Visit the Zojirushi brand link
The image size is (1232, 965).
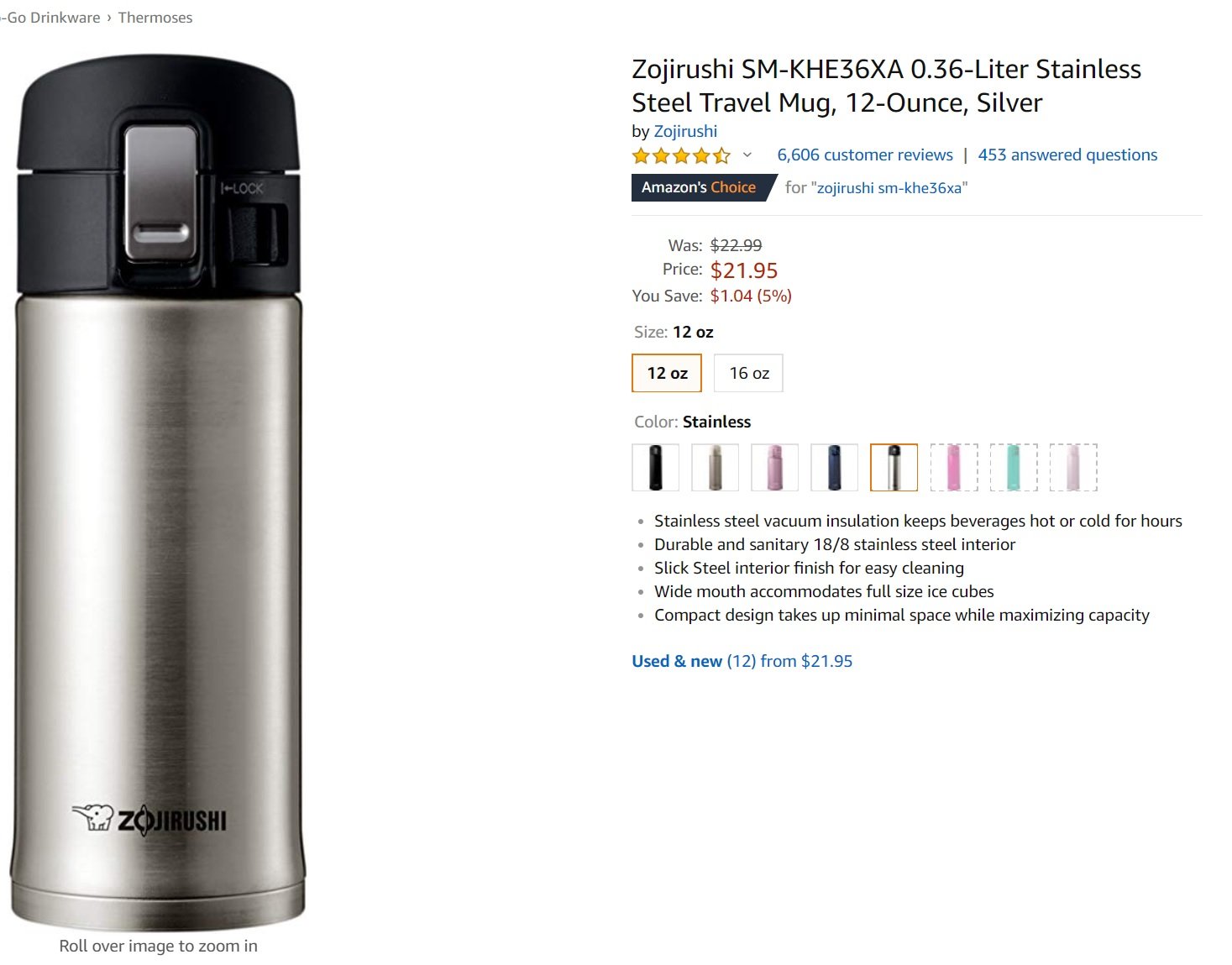click(x=685, y=131)
